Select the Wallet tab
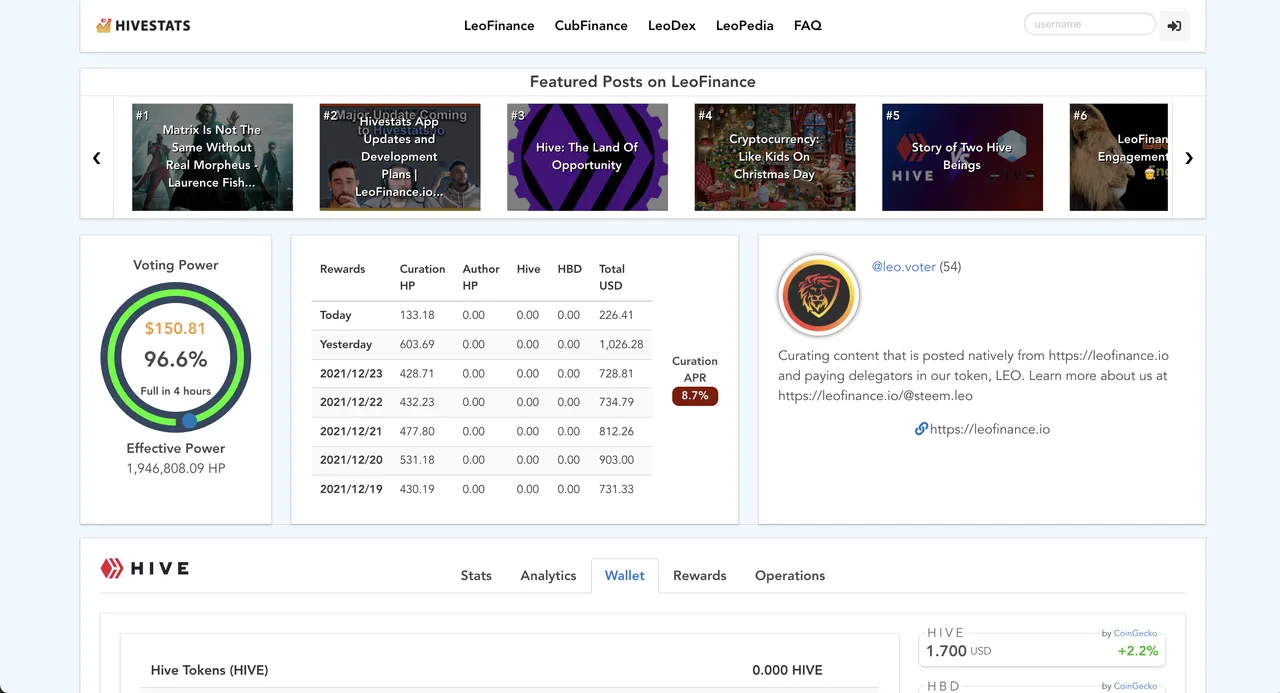Screen dimensions: 1280x693 click(625, 576)
